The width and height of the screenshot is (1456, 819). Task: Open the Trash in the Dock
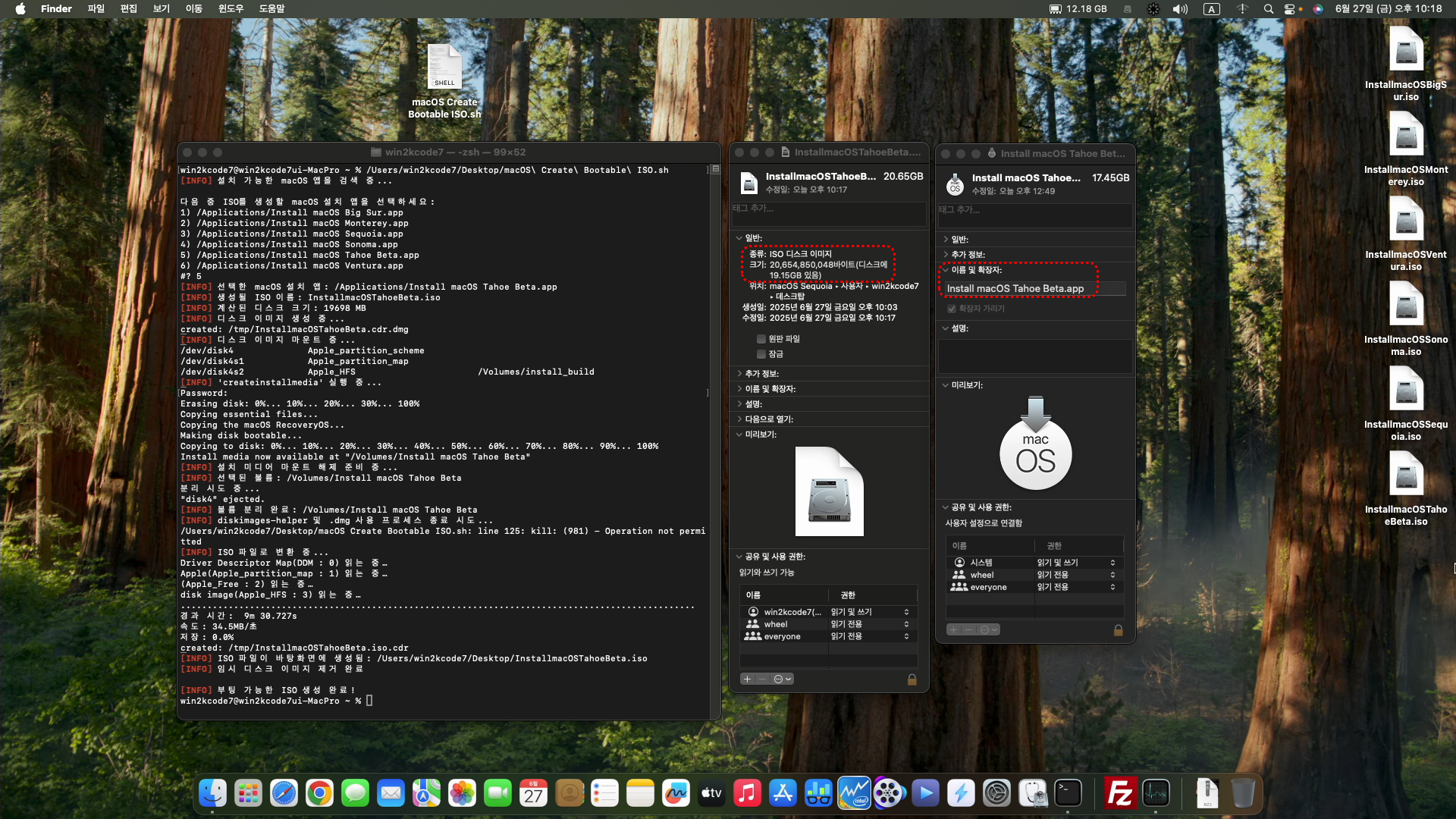coord(1242,793)
